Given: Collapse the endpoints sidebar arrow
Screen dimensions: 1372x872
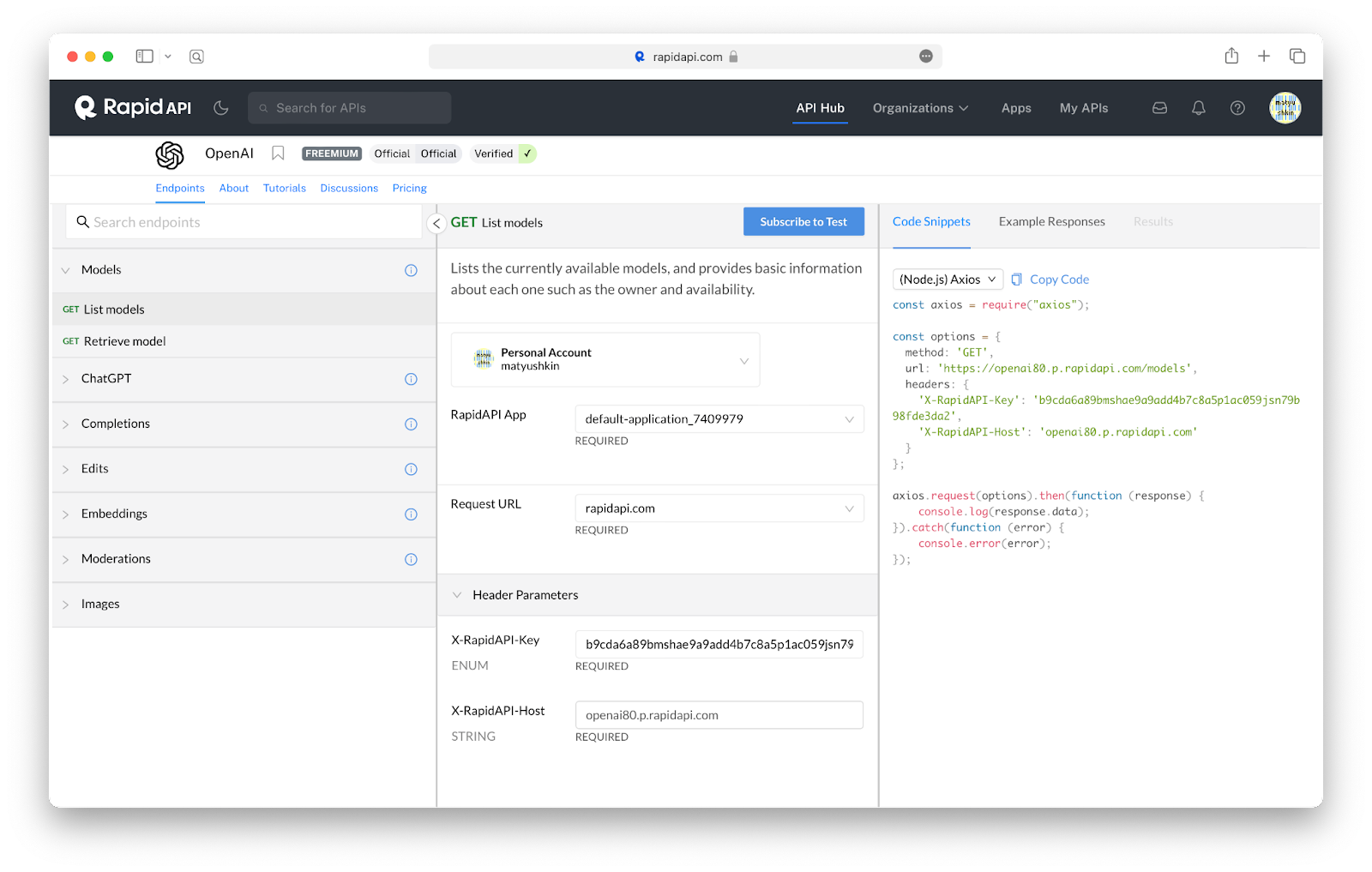Looking at the screenshot, I should click(x=436, y=223).
